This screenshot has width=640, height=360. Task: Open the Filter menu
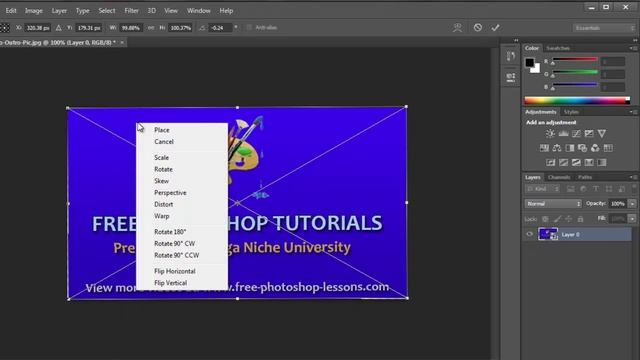pos(131,11)
